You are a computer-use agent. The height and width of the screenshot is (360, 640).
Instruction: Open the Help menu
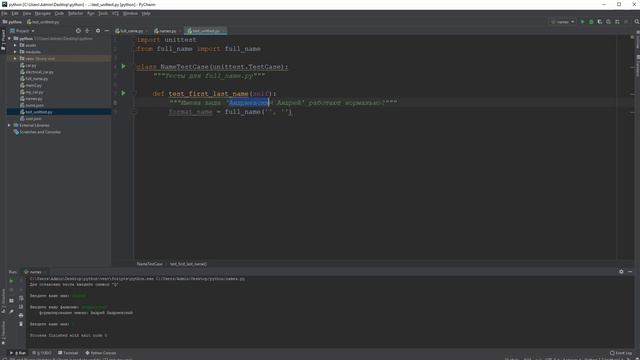(x=146, y=13)
